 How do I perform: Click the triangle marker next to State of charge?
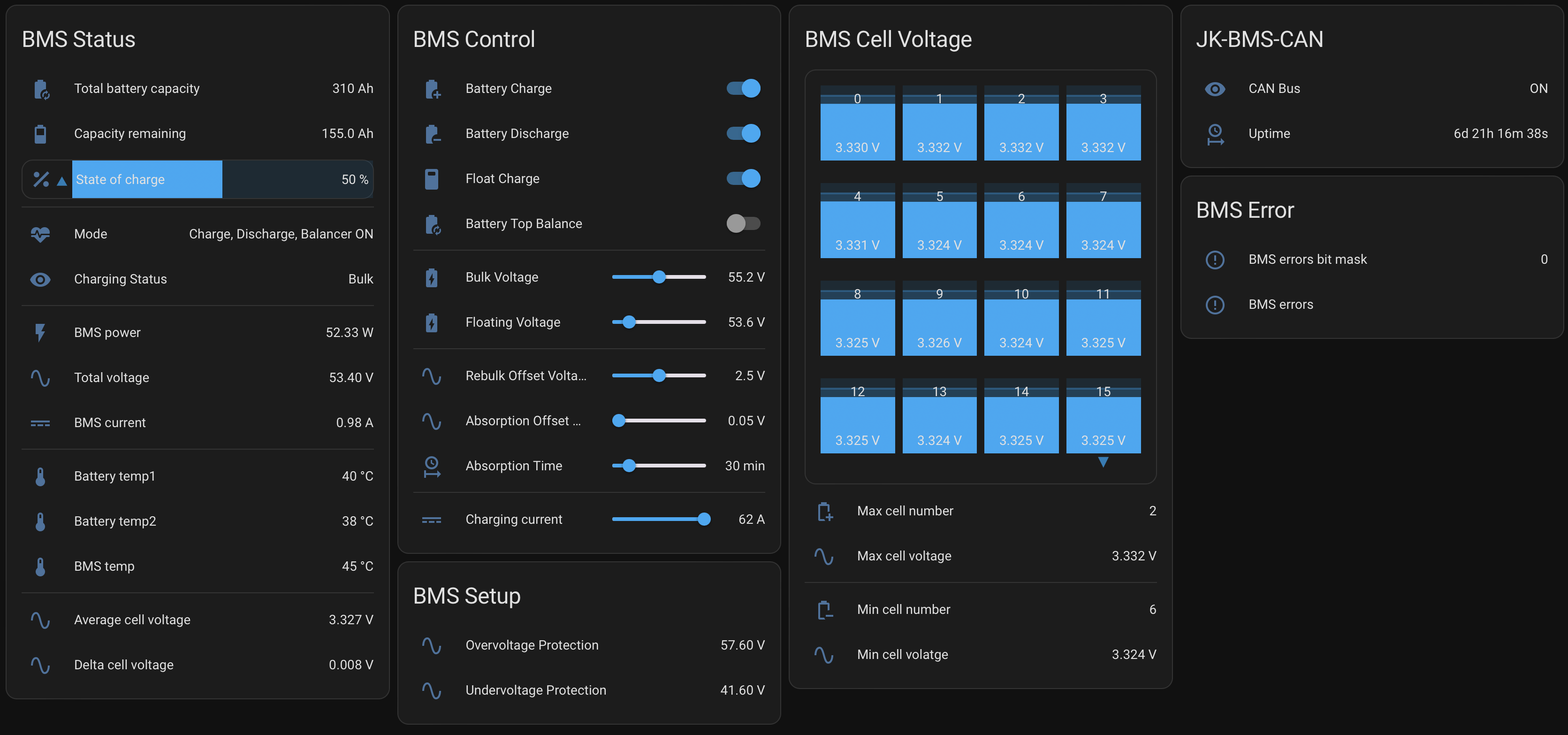point(61,181)
